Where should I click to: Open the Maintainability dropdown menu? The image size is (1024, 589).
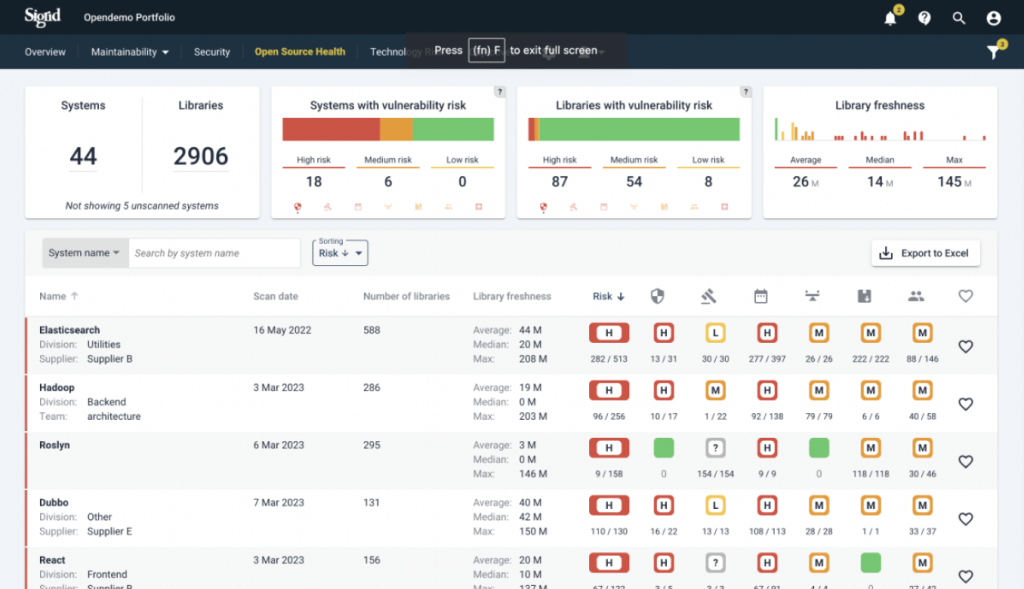pyautogui.click(x=128, y=51)
